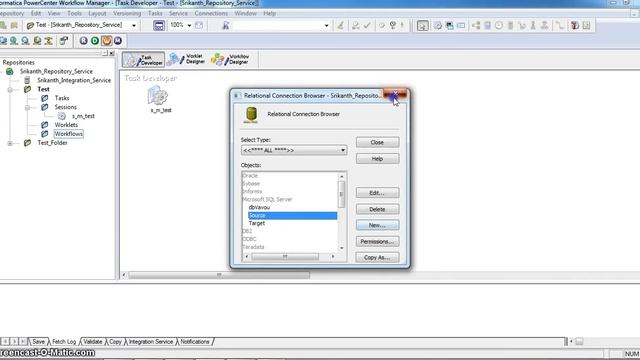Image resolution: width=640 pixels, height=360 pixels.
Task: Collapse the Sessions tree node
Action: point(27,107)
